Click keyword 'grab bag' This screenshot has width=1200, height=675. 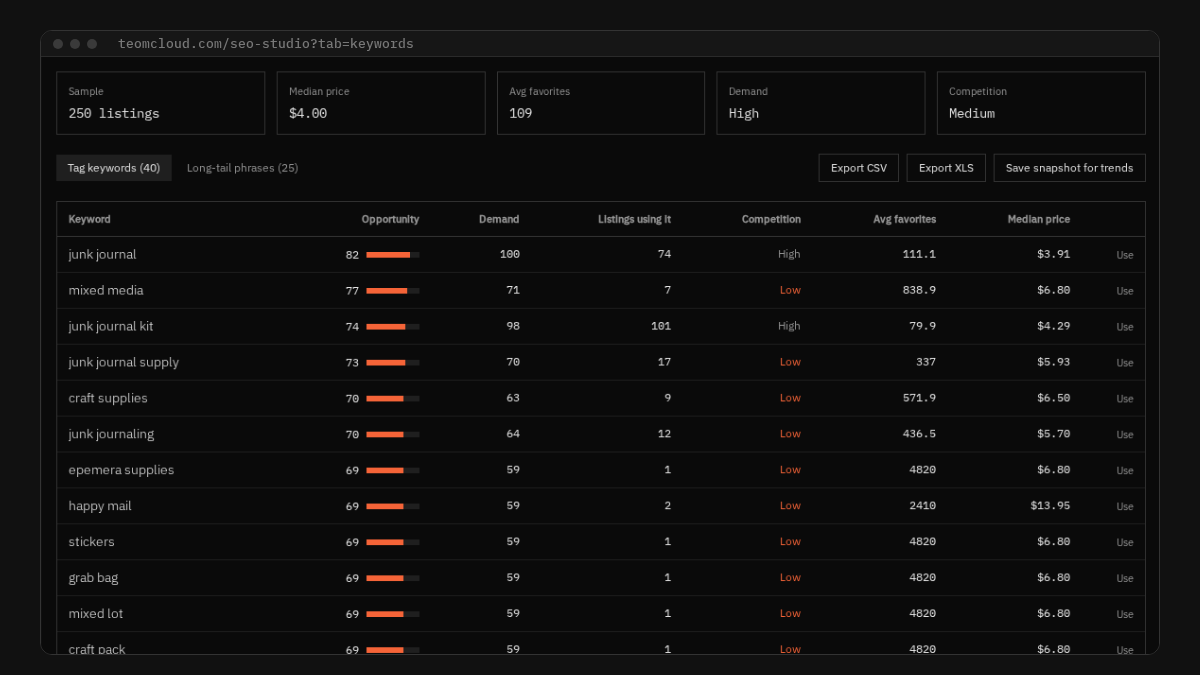click(x=93, y=579)
